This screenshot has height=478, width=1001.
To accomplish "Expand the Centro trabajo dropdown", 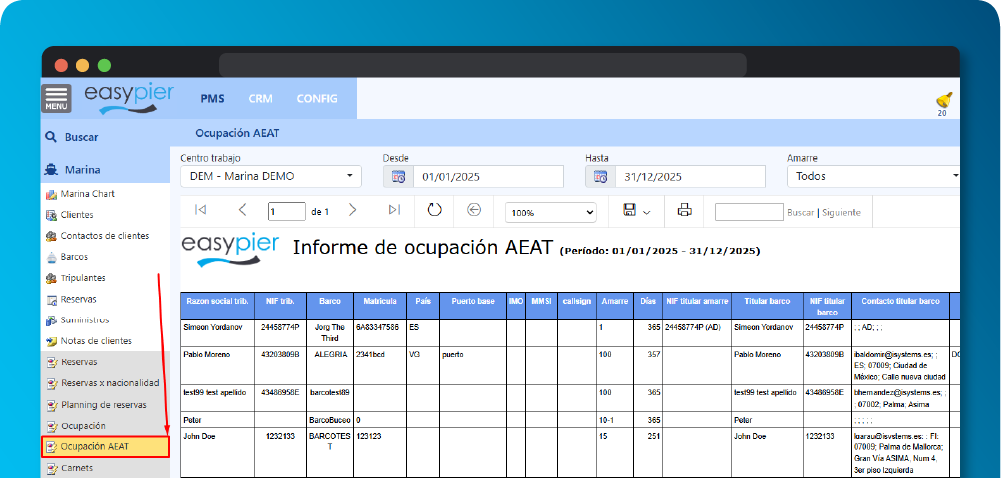I will pyautogui.click(x=271, y=177).
